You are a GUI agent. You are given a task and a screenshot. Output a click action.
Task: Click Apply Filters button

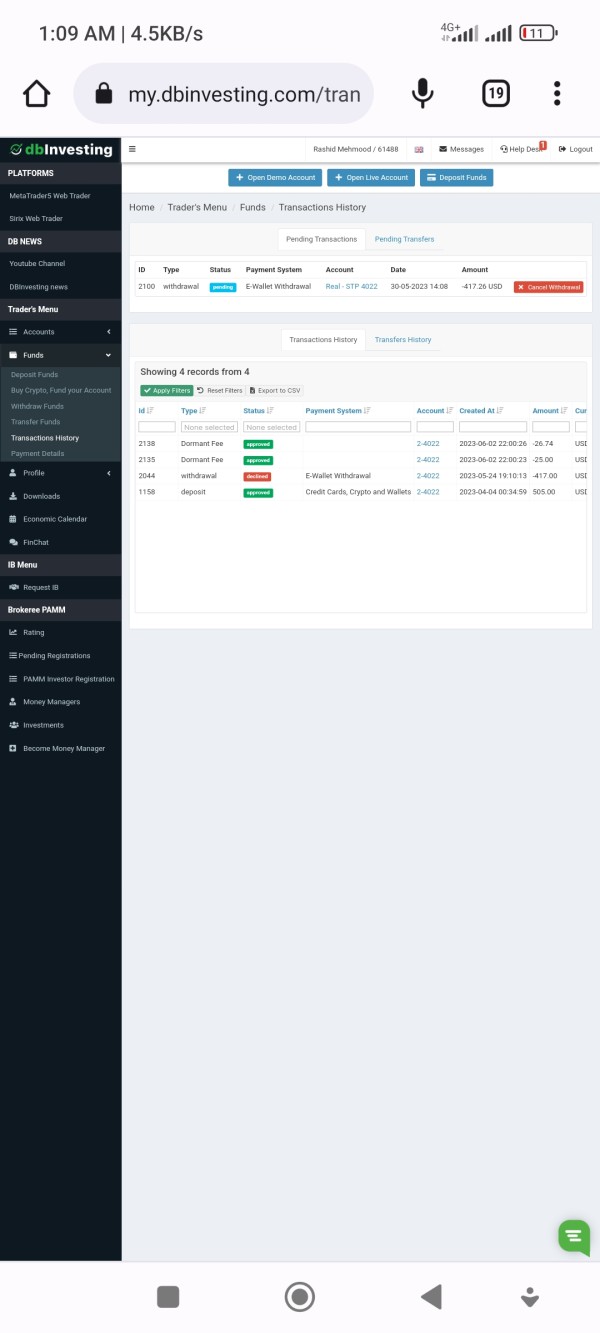(167, 390)
